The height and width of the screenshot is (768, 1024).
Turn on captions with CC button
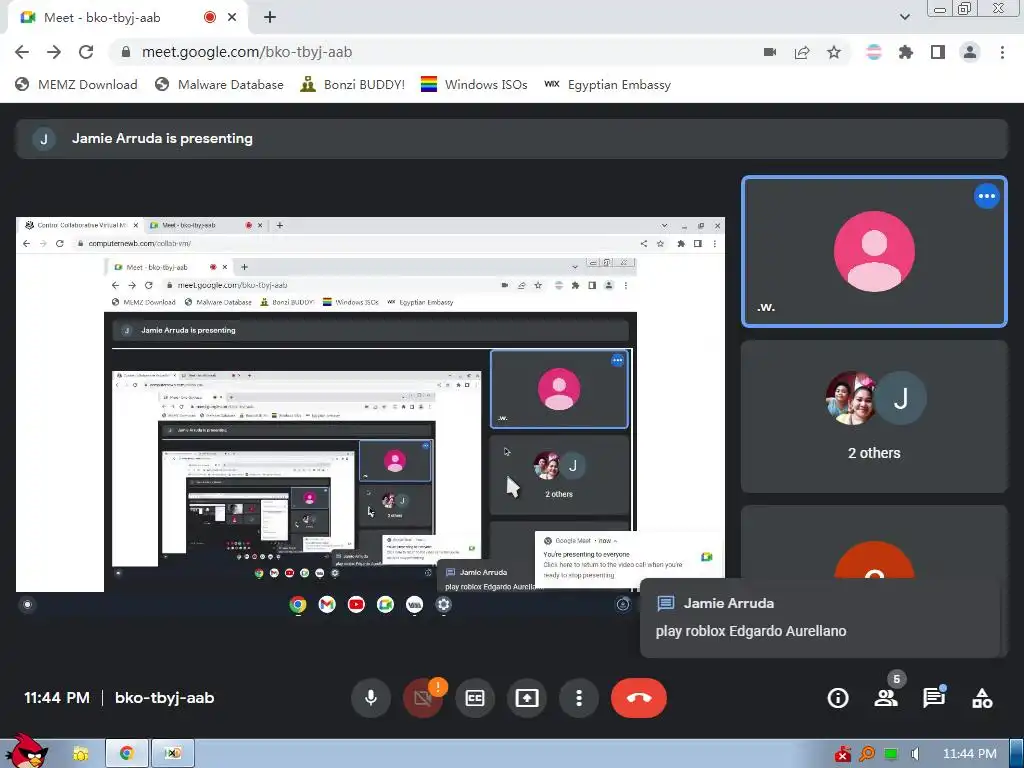tap(475, 698)
